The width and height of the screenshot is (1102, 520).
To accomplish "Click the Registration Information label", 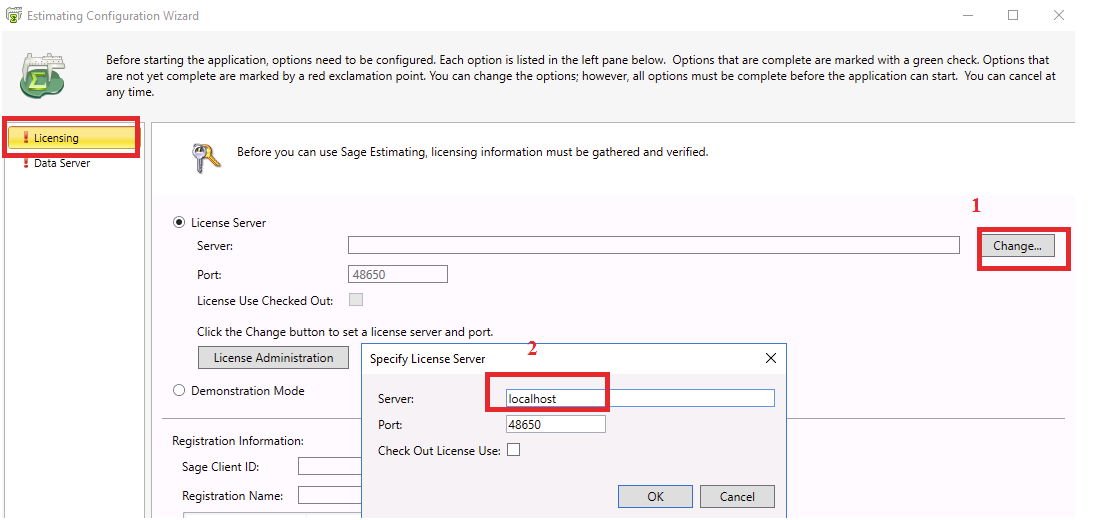I will click(x=238, y=441).
